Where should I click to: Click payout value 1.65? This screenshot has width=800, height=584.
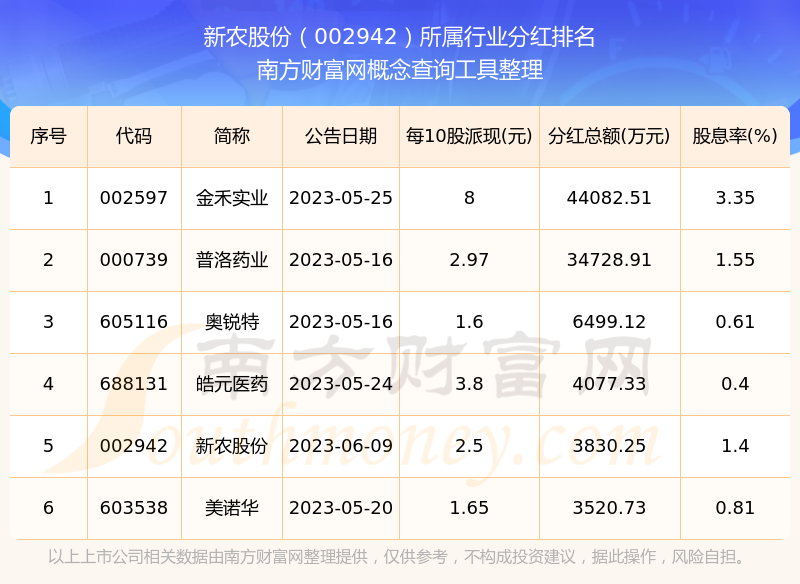coord(469,508)
